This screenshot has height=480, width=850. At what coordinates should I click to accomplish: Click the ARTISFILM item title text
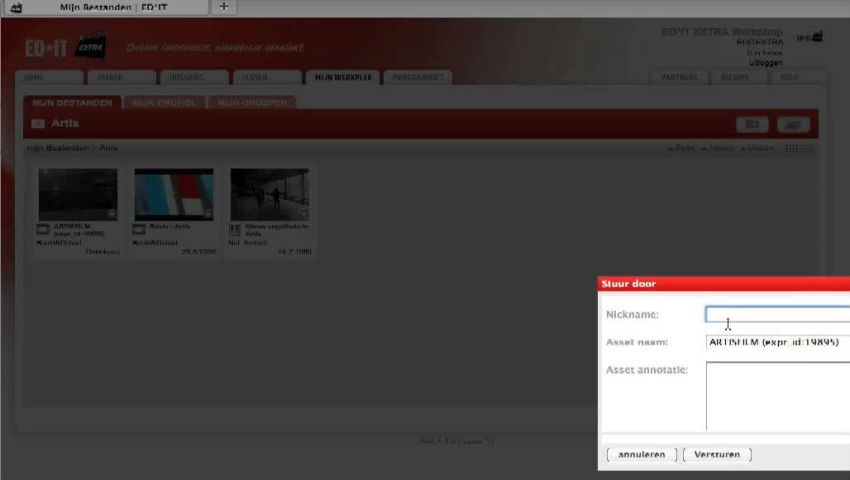click(79, 229)
